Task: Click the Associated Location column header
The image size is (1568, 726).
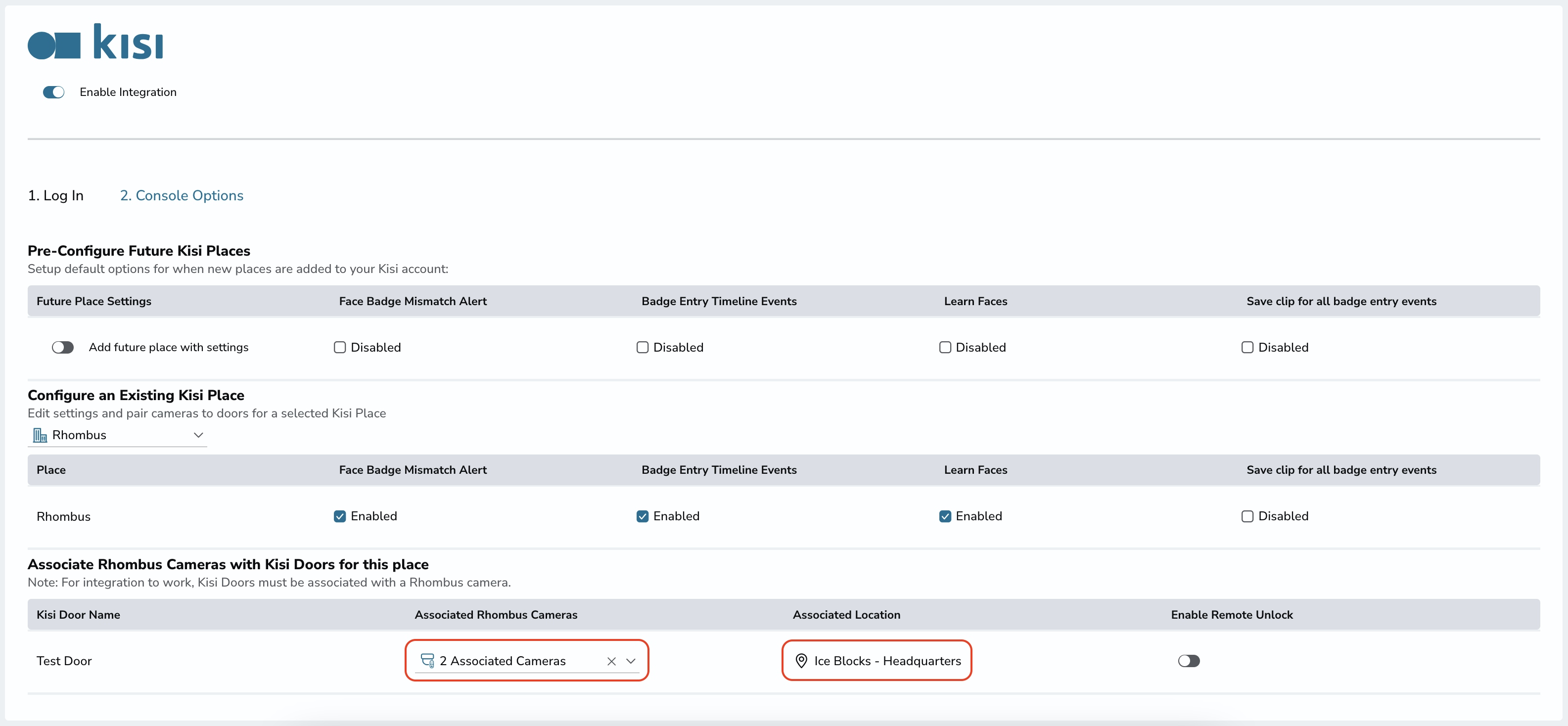Action: (x=846, y=615)
